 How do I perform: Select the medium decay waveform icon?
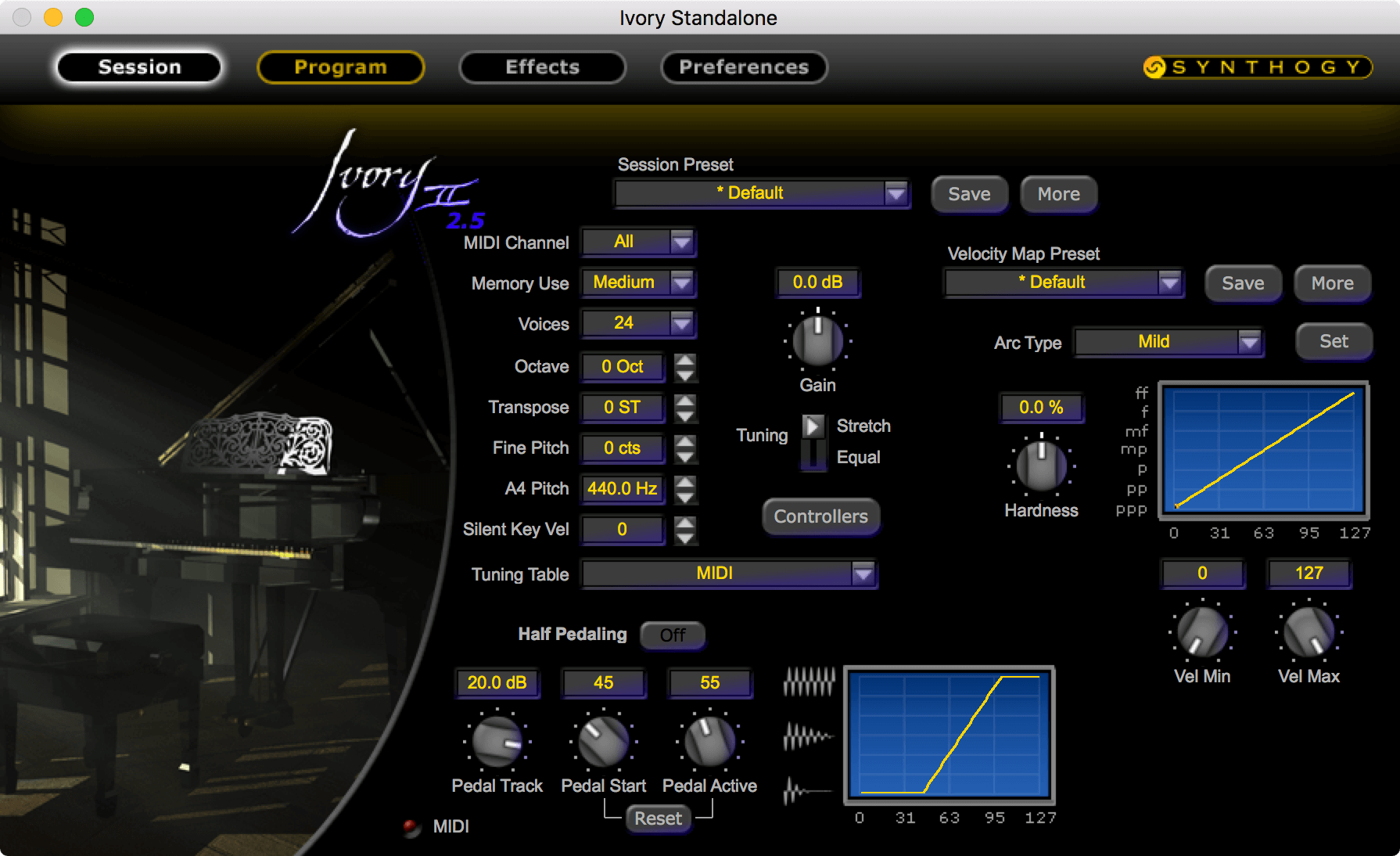click(x=809, y=736)
